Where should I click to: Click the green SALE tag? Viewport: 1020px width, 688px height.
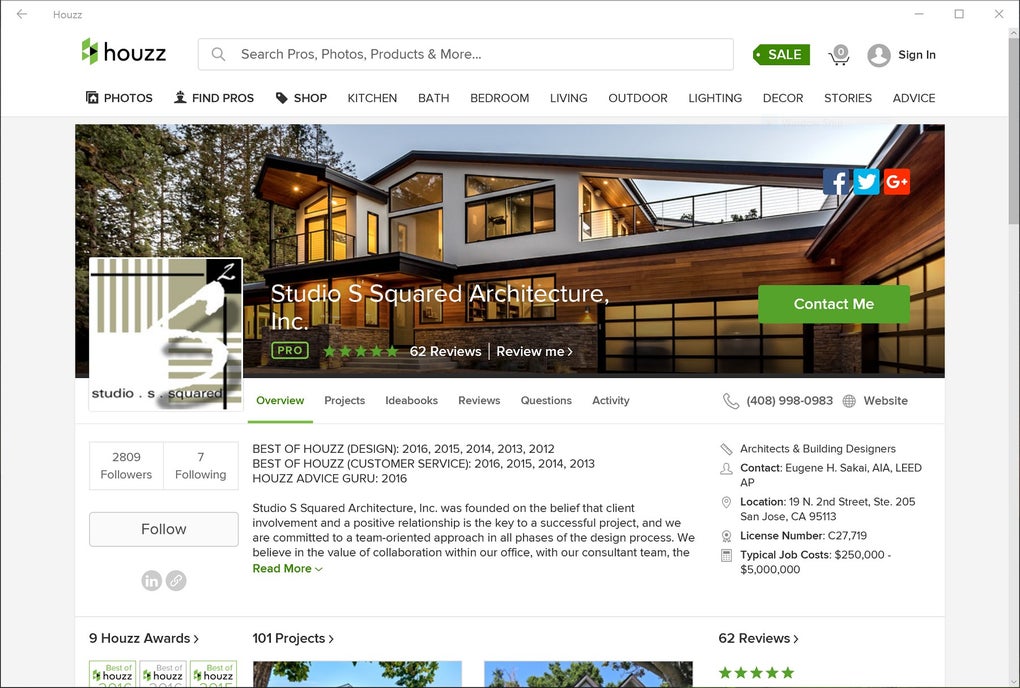click(x=781, y=55)
